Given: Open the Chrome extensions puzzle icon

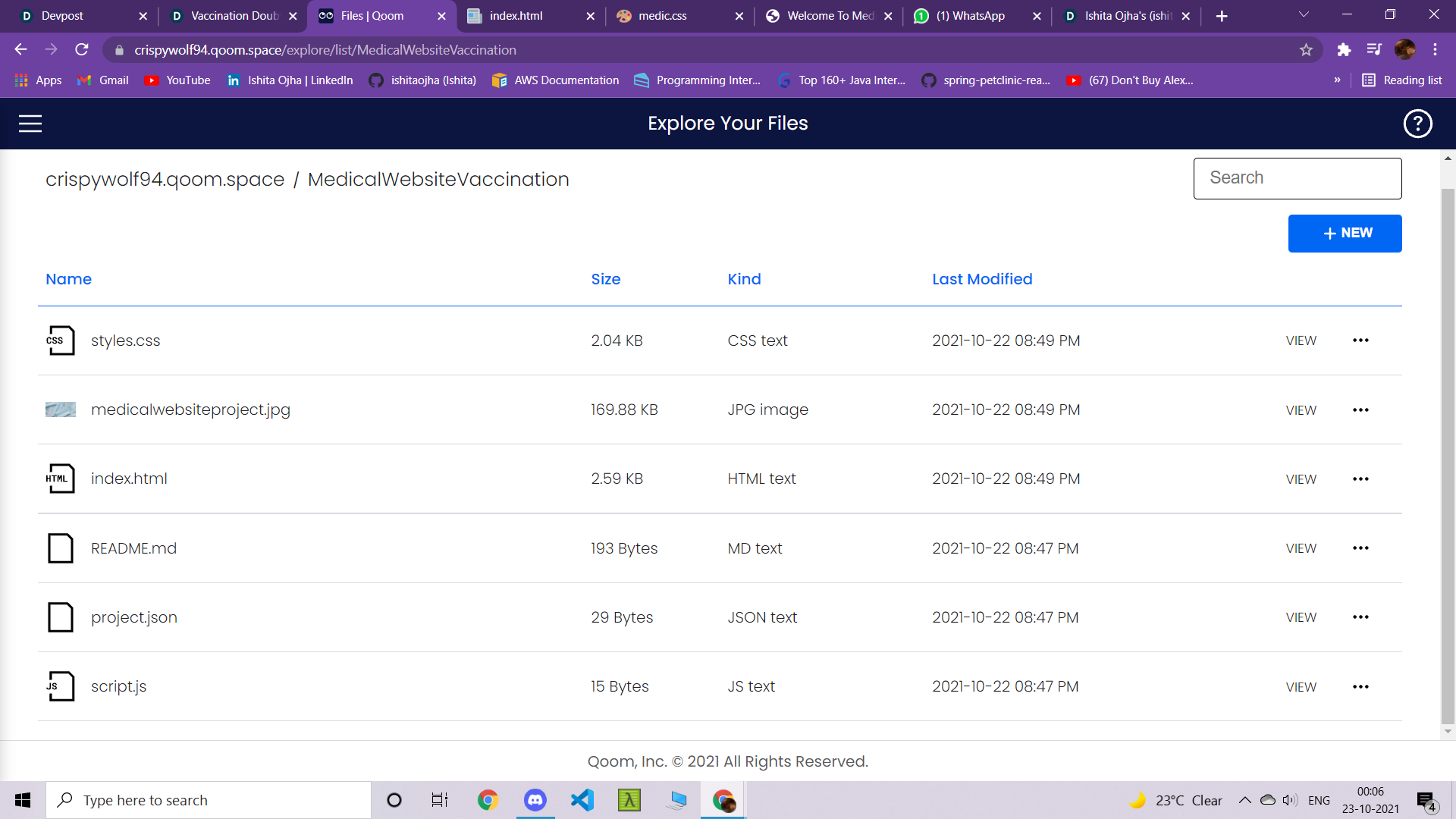Looking at the screenshot, I should [x=1344, y=50].
